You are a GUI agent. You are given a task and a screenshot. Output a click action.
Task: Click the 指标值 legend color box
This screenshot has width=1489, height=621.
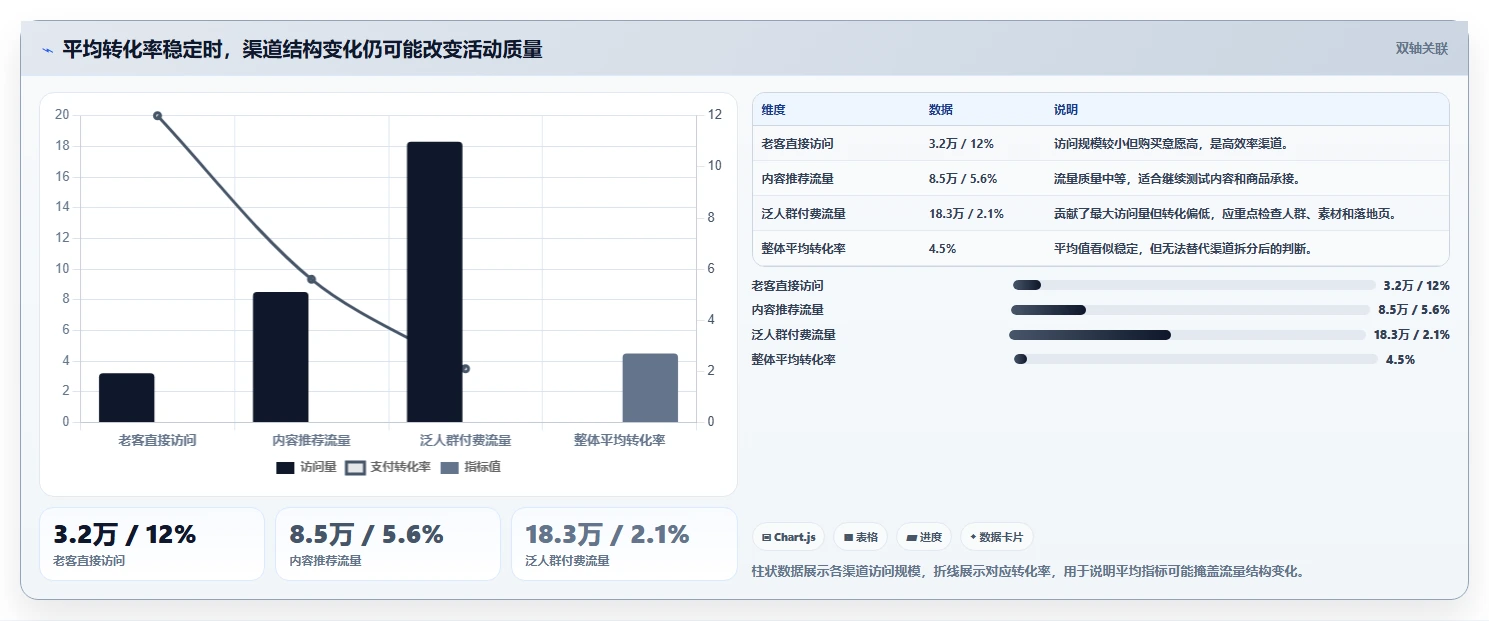tap(449, 468)
